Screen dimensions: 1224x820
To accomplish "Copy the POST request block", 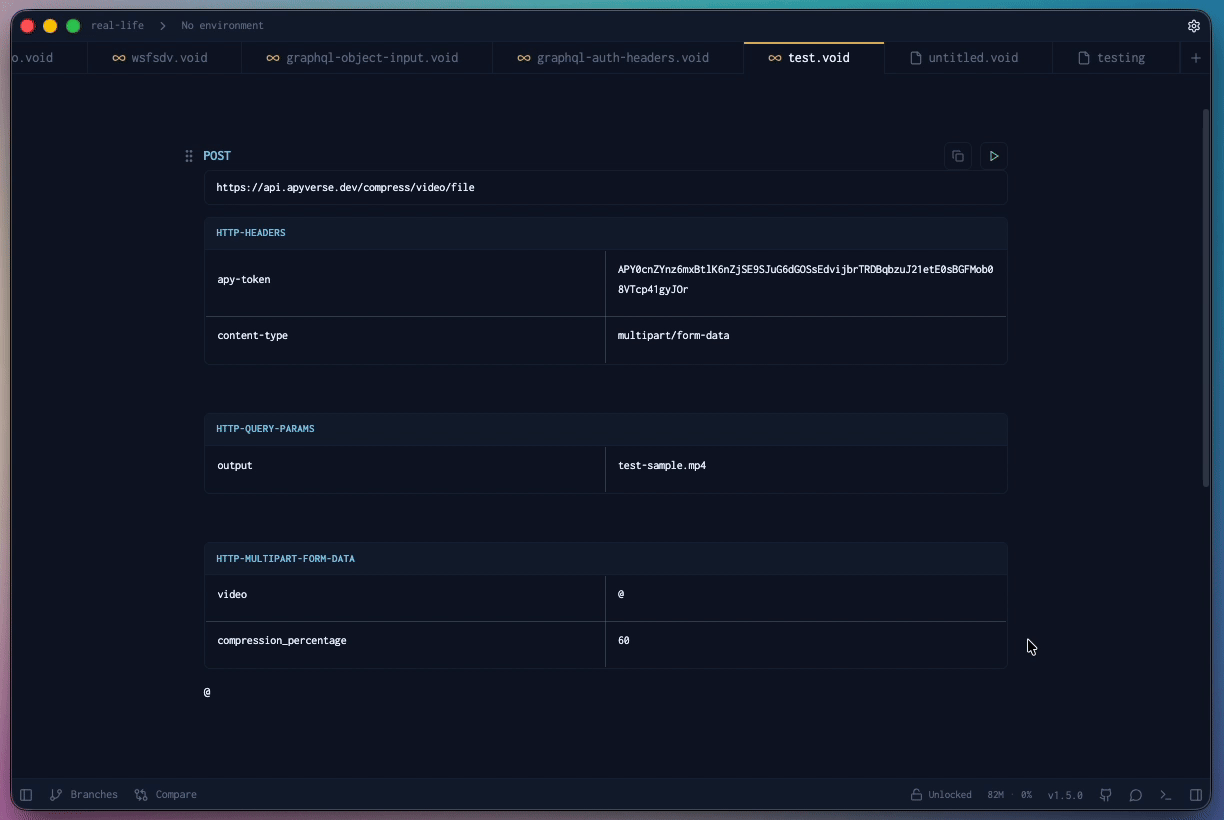I will click(957, 156).
